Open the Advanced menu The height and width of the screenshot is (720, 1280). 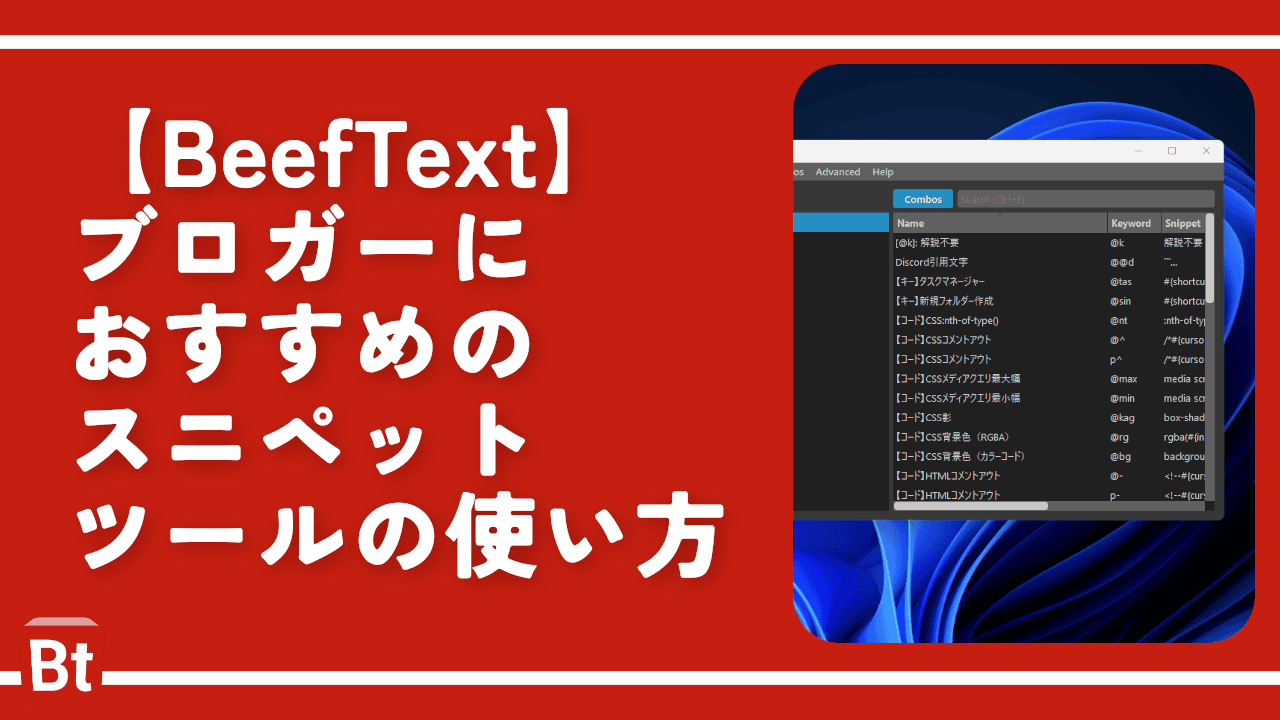(837, 172)
